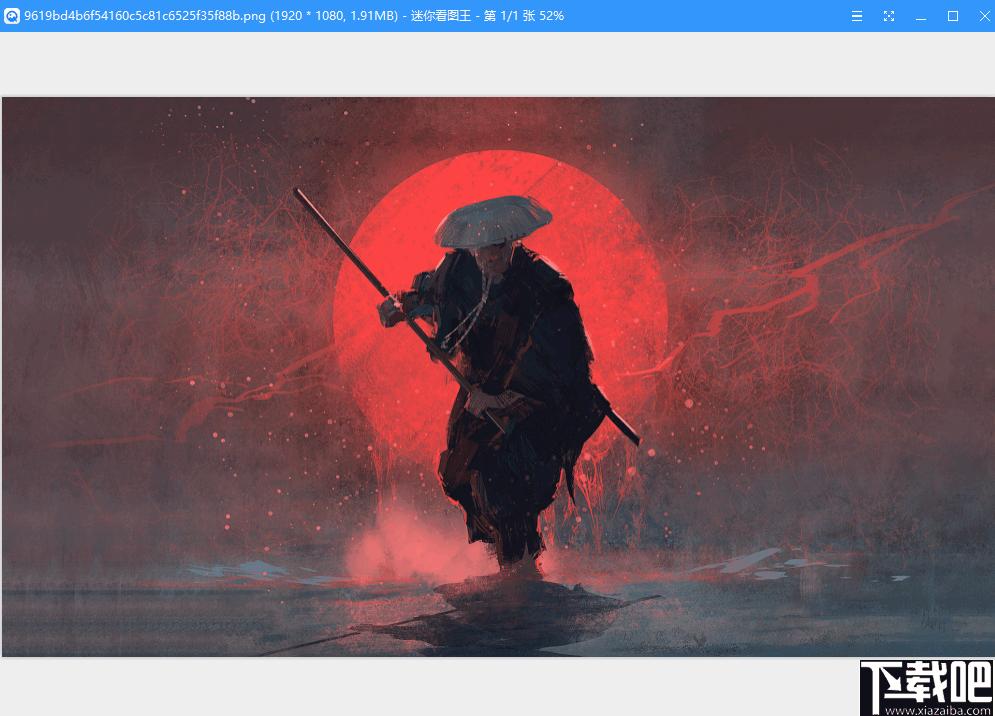Click the blank gray area above the image
Viewport: 995px width, 716px height.
(x=498, y=64)
